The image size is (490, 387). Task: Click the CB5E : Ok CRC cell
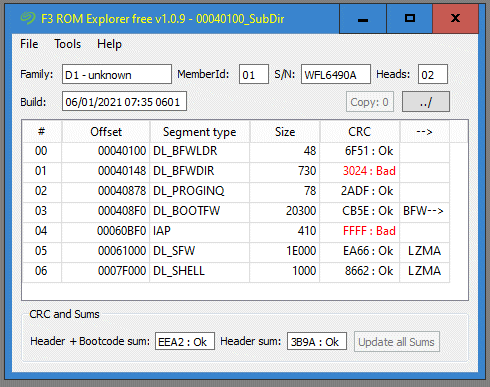tap(360, 211)
